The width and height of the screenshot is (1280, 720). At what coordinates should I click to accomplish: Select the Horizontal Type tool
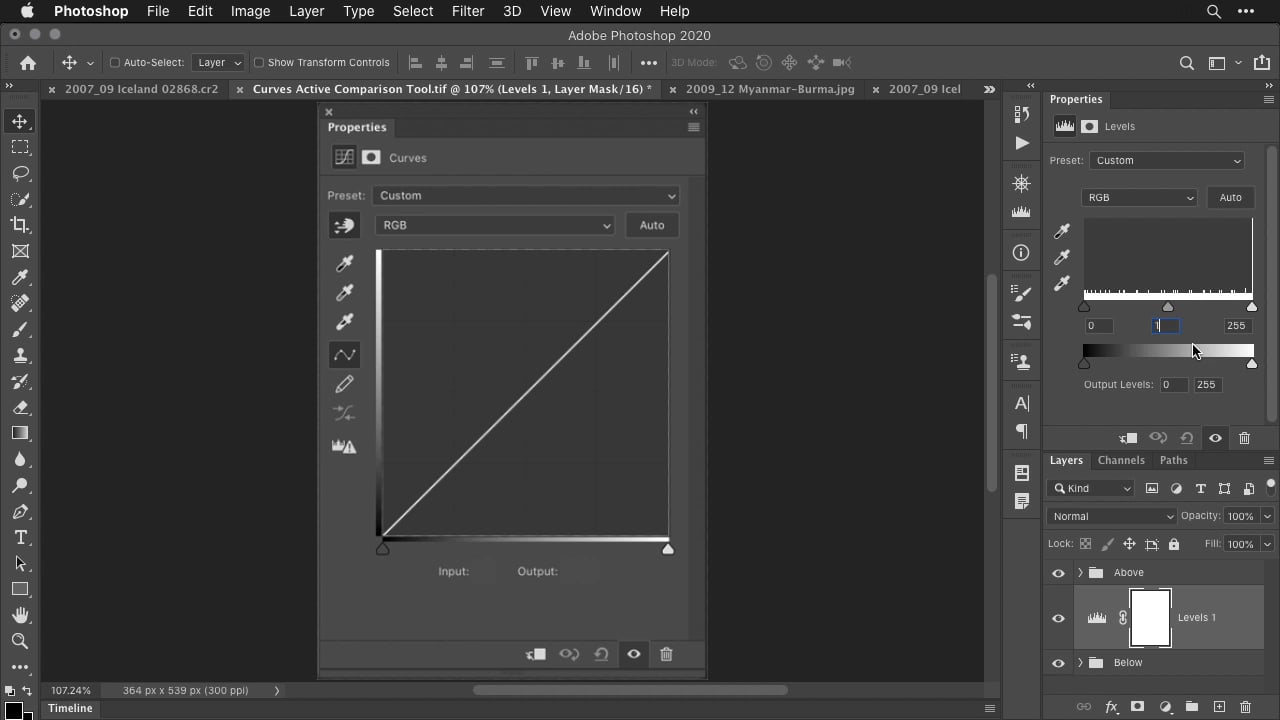(20, 537)
